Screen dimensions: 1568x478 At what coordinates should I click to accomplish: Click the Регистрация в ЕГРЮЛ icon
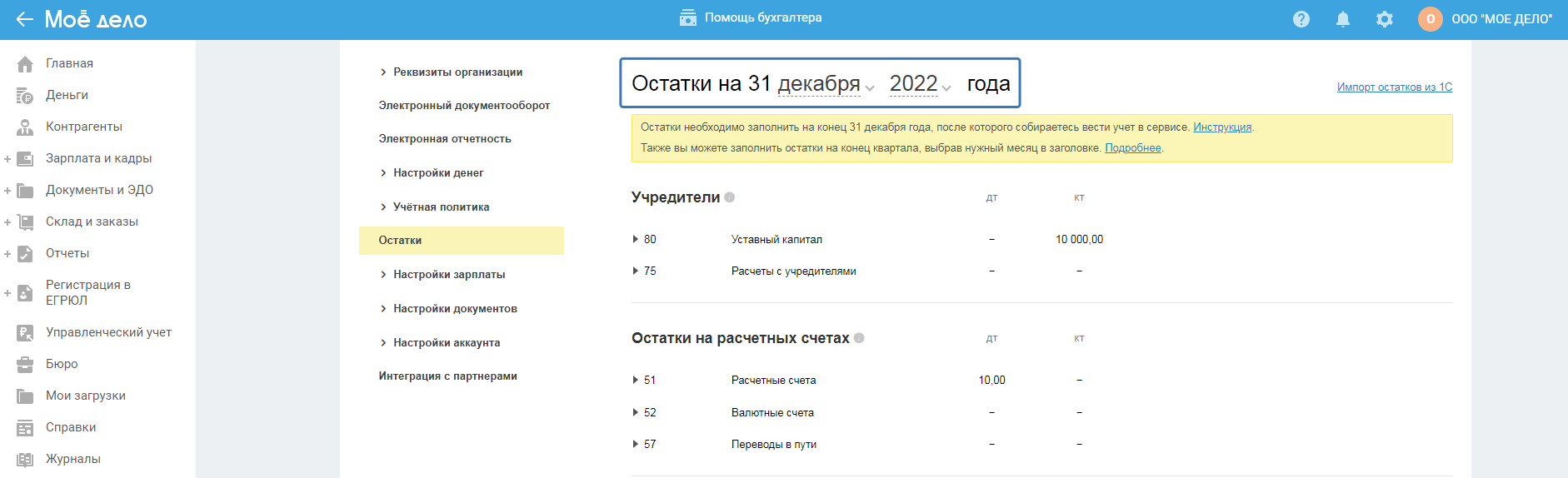pyautogui.click(x=25, y=293)
